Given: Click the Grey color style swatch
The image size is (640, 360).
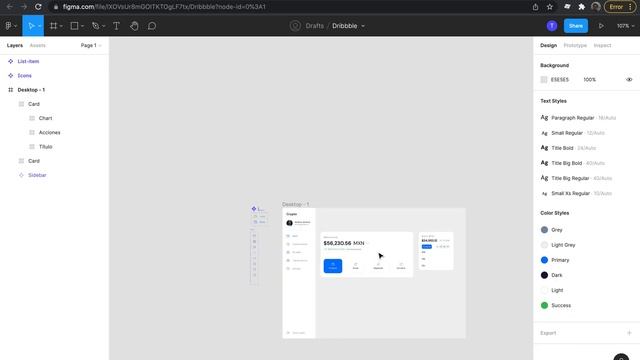Looking at the screenshot, I should pos(544,230).
